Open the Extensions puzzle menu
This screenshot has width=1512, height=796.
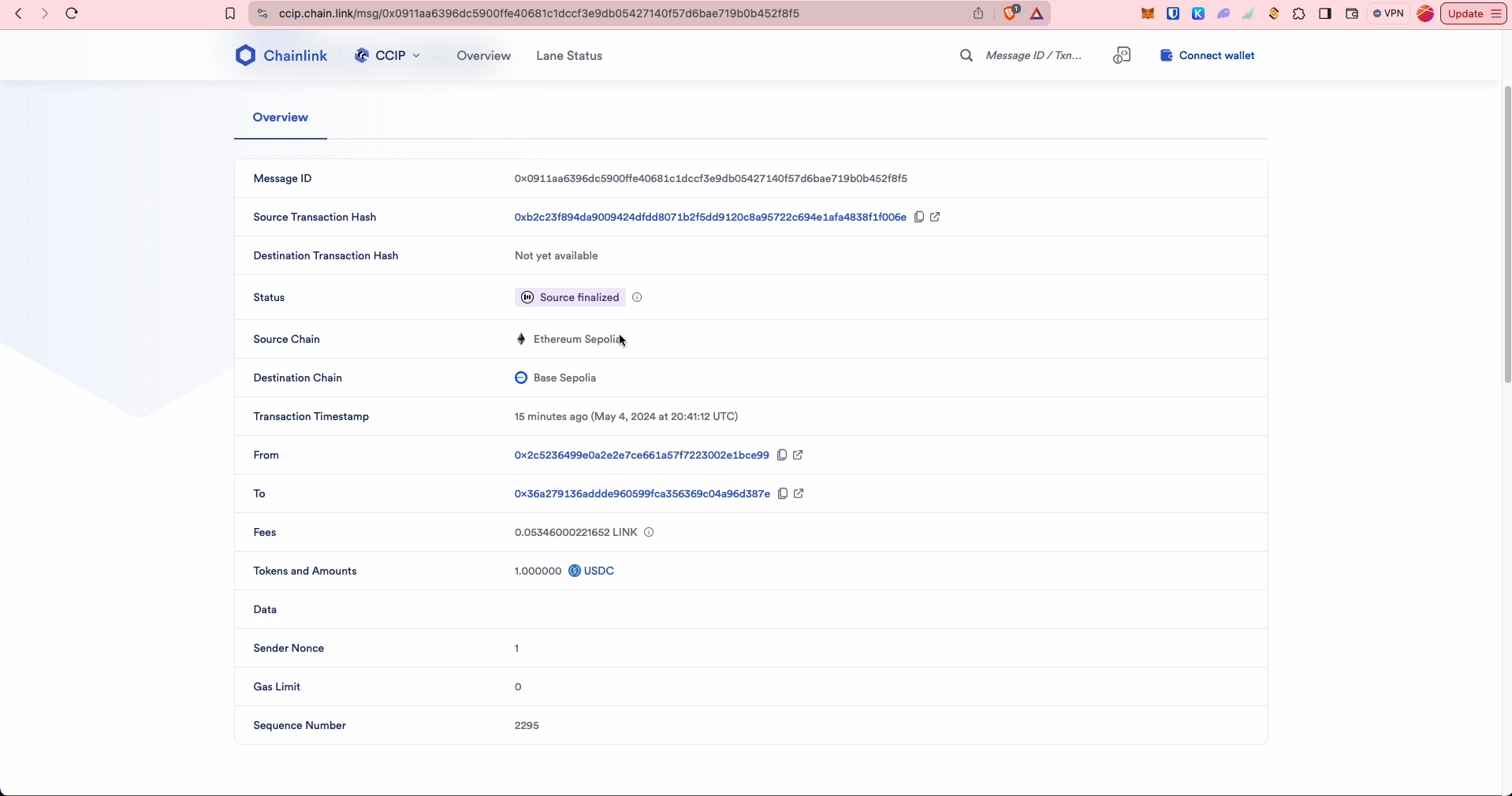1299,13
